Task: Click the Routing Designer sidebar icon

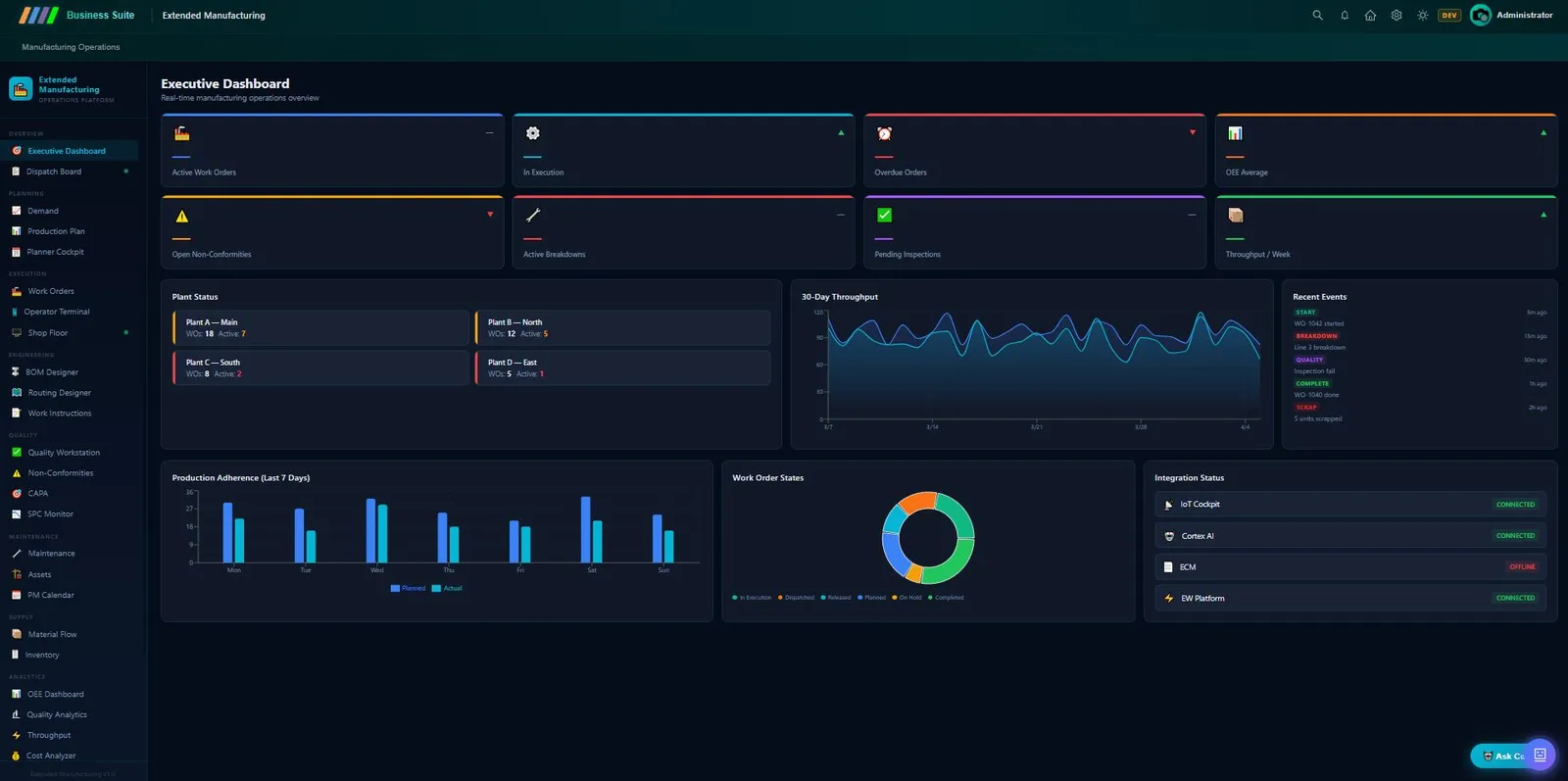Action: coord(16,393)
